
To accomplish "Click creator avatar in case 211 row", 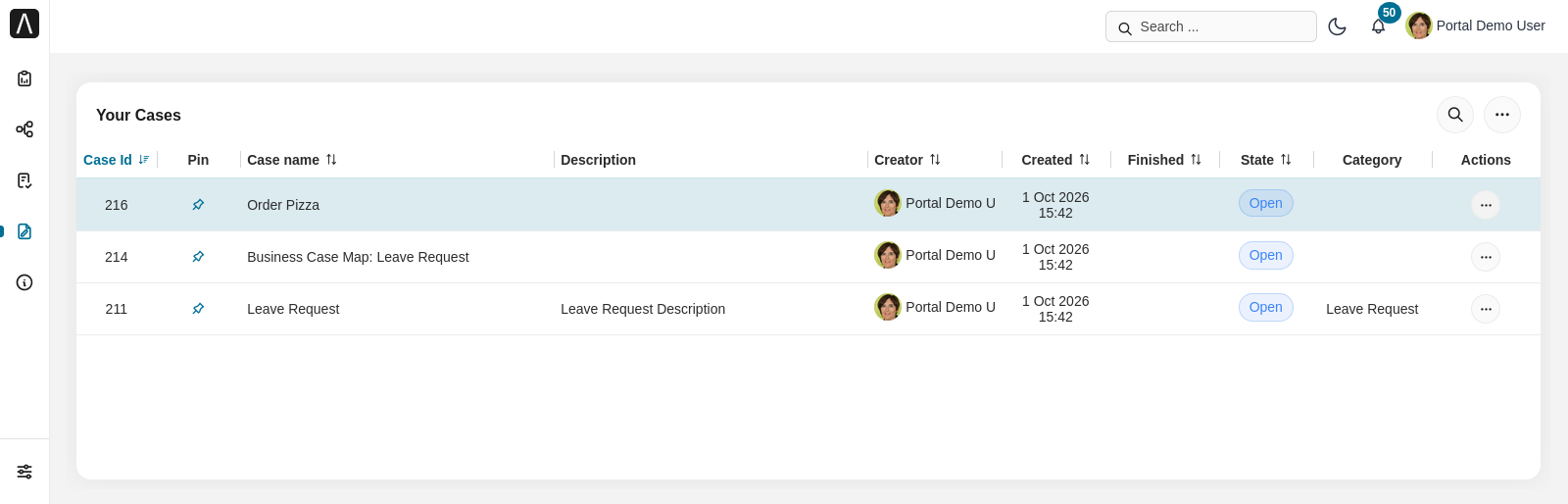I will pos(888,307).
